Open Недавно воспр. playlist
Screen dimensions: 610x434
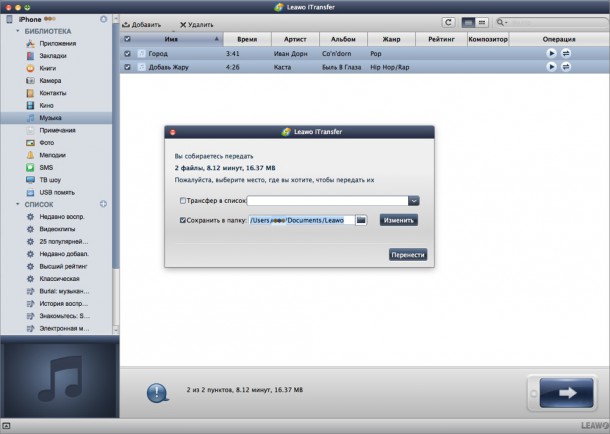point(61,217)
